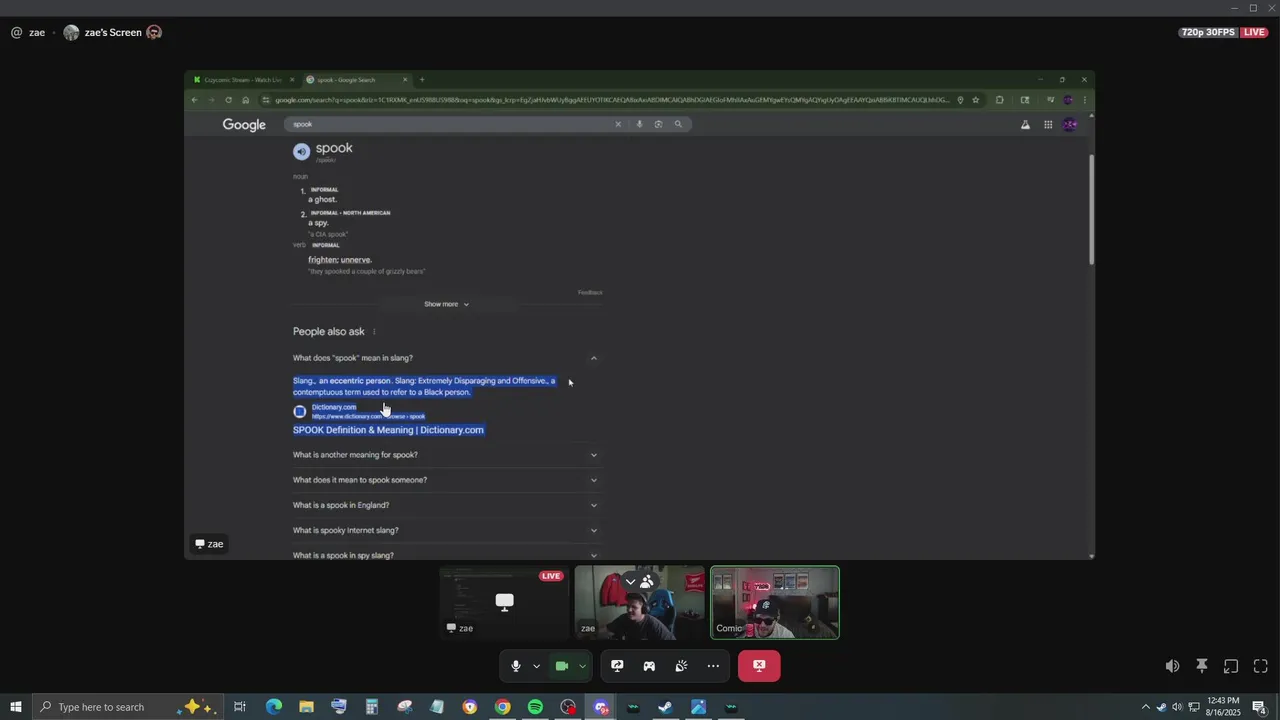The image size is (1280, 720).
Task: Click the verb definition 'frighten; unnerve'
Action: point(340,260)
